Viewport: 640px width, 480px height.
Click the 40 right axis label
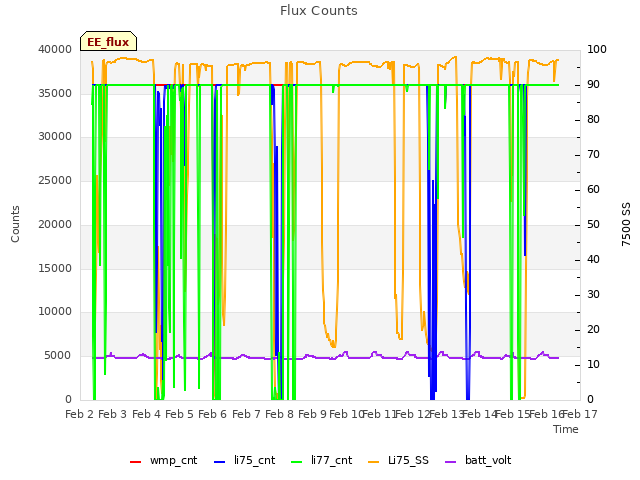click(593, 260)
